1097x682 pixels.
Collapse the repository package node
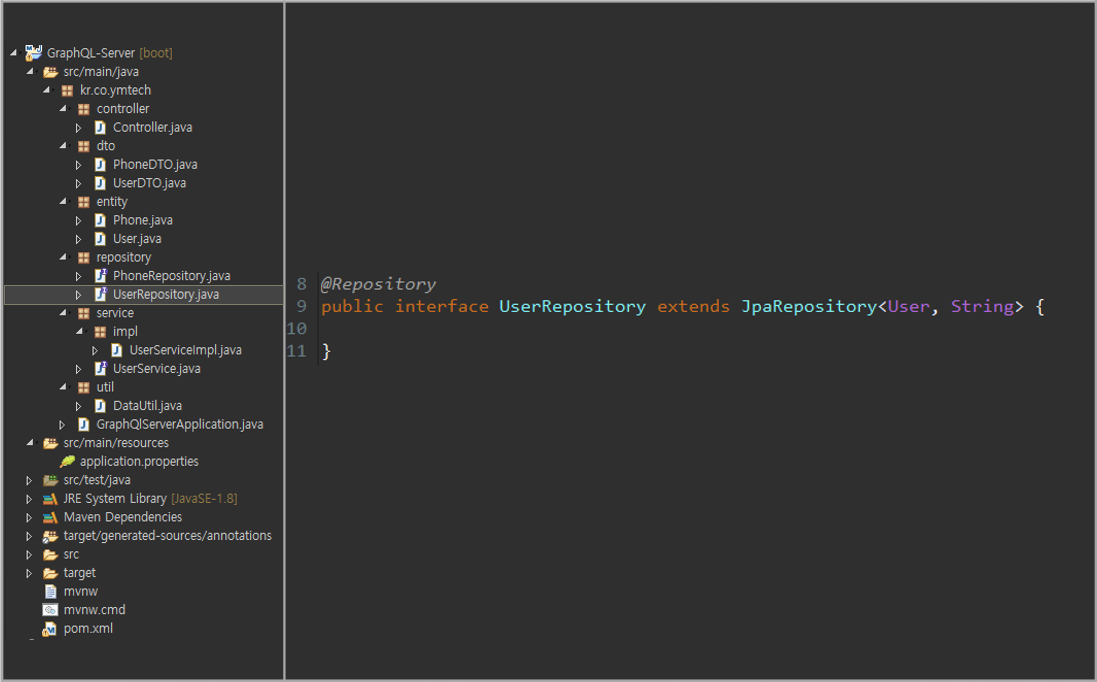click(64, 258)
